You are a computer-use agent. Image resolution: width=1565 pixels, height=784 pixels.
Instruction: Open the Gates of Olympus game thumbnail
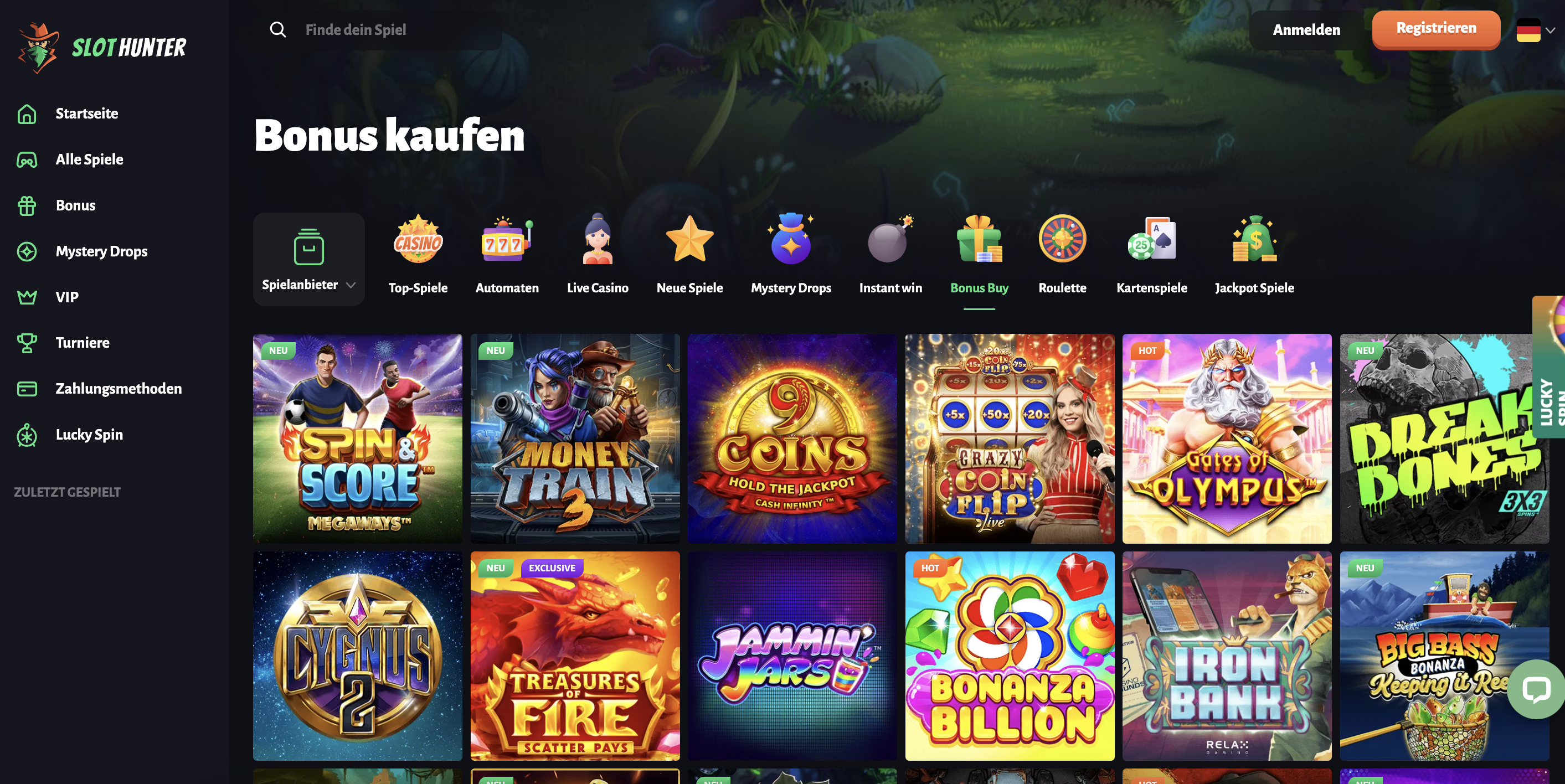pos(1227,439)
